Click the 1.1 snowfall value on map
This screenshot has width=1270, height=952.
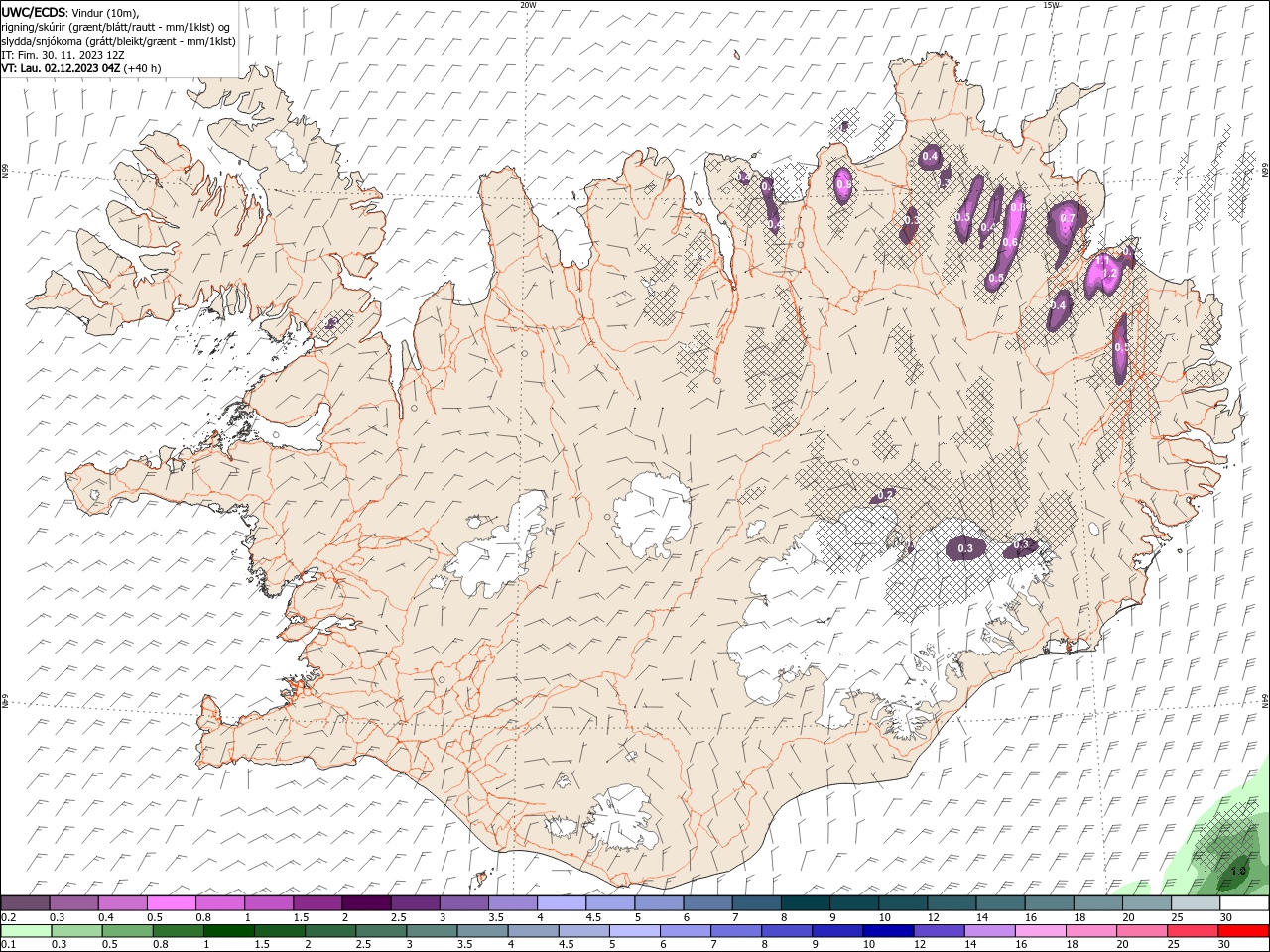coord(1101,260)
